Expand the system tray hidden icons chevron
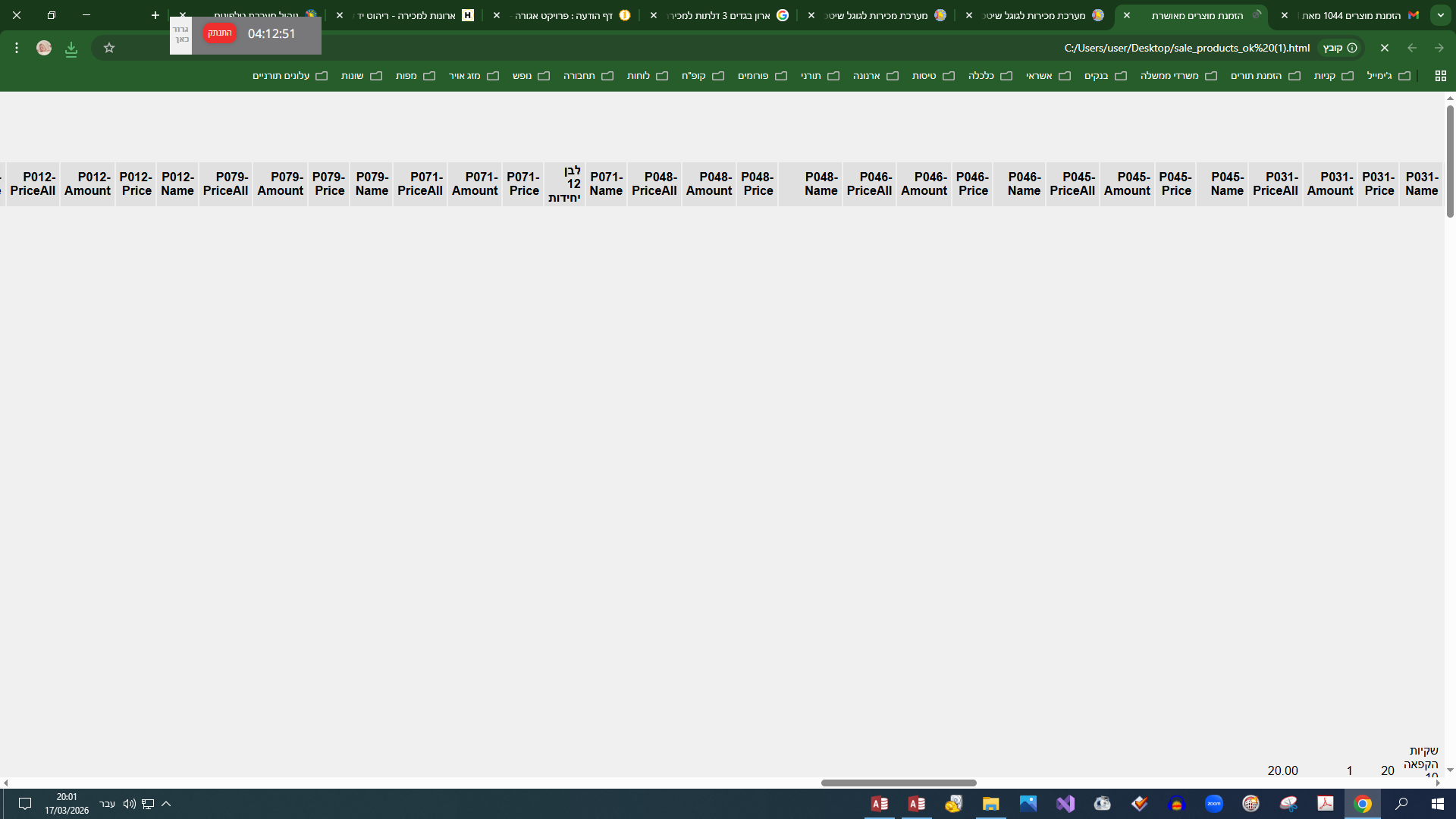Viewport: 1456px width, 819px height. pyautogui.click(x=166, y=804)
